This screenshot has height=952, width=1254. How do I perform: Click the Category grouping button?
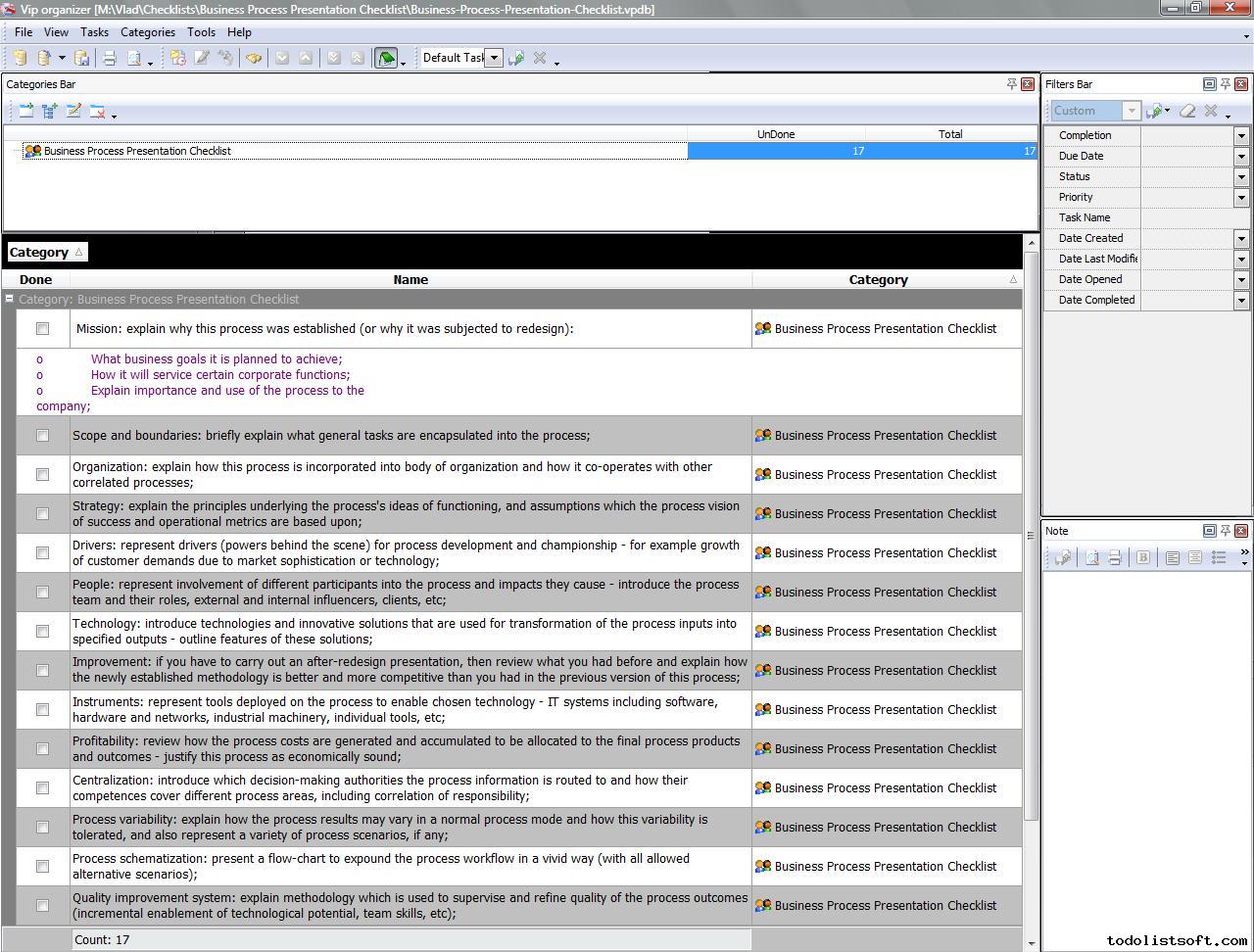click(x=46, y=253)
